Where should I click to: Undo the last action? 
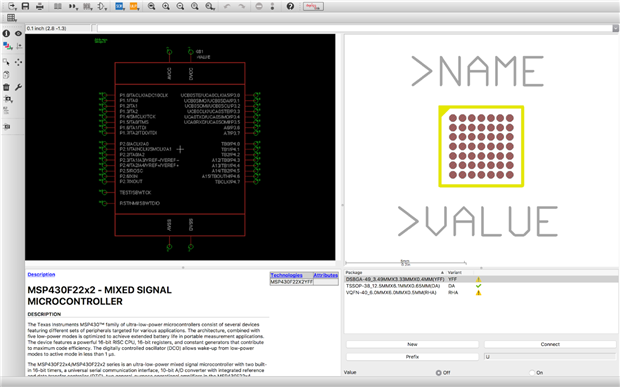[x=227, y=6]
